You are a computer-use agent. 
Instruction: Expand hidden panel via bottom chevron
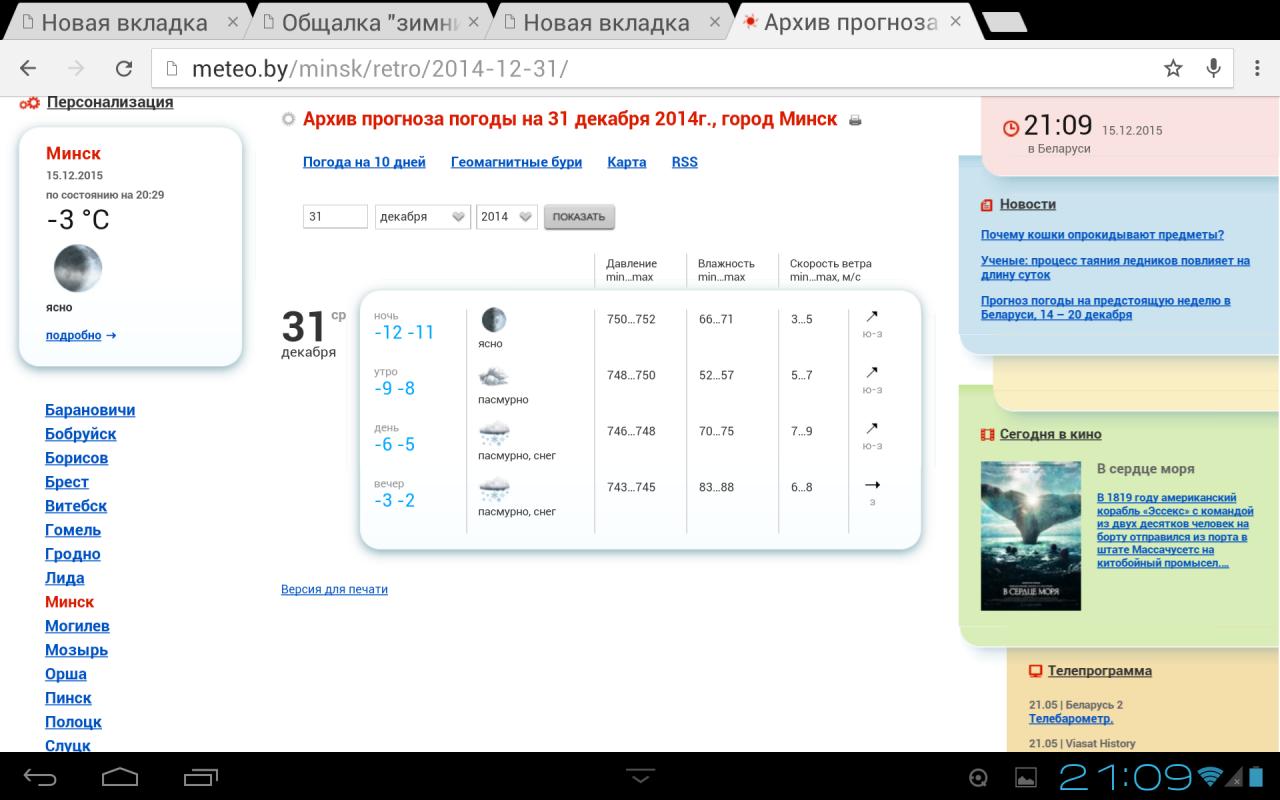click(x=640, y=776)
